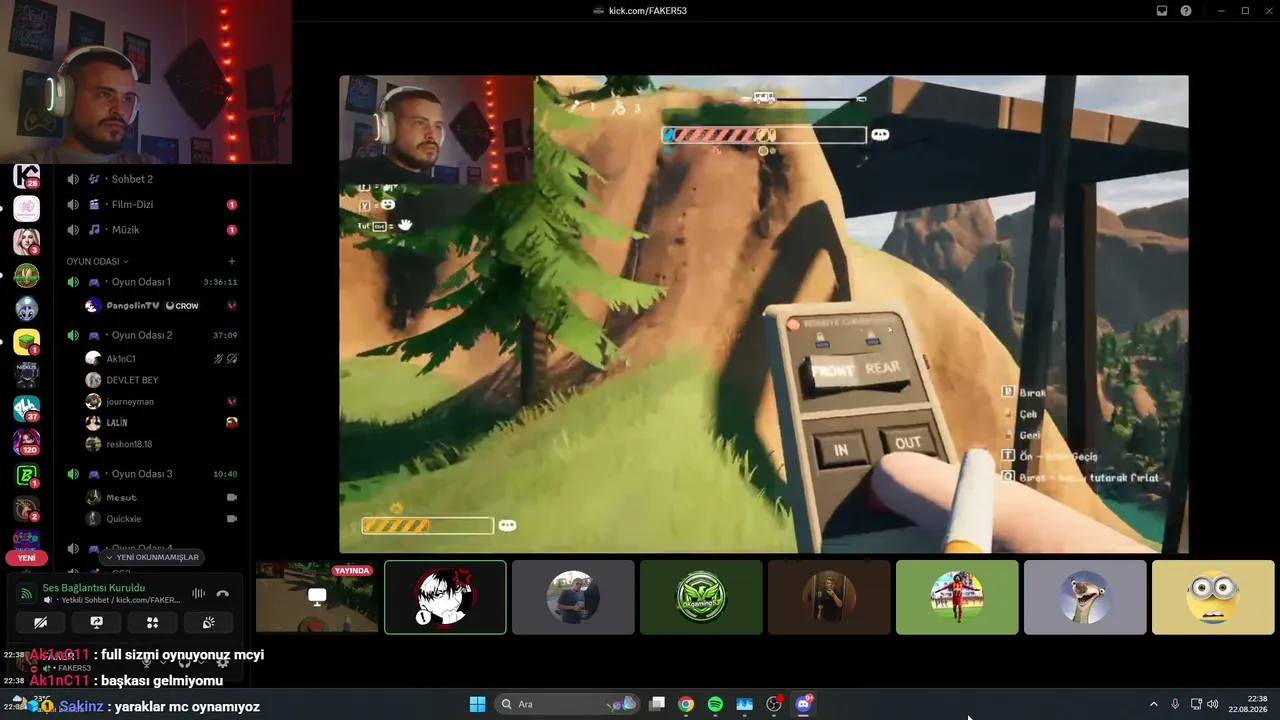Viewport: 1280px width, 720px height.
Task: Select the green gaming logo participant tile
Action: click(701, 597)
